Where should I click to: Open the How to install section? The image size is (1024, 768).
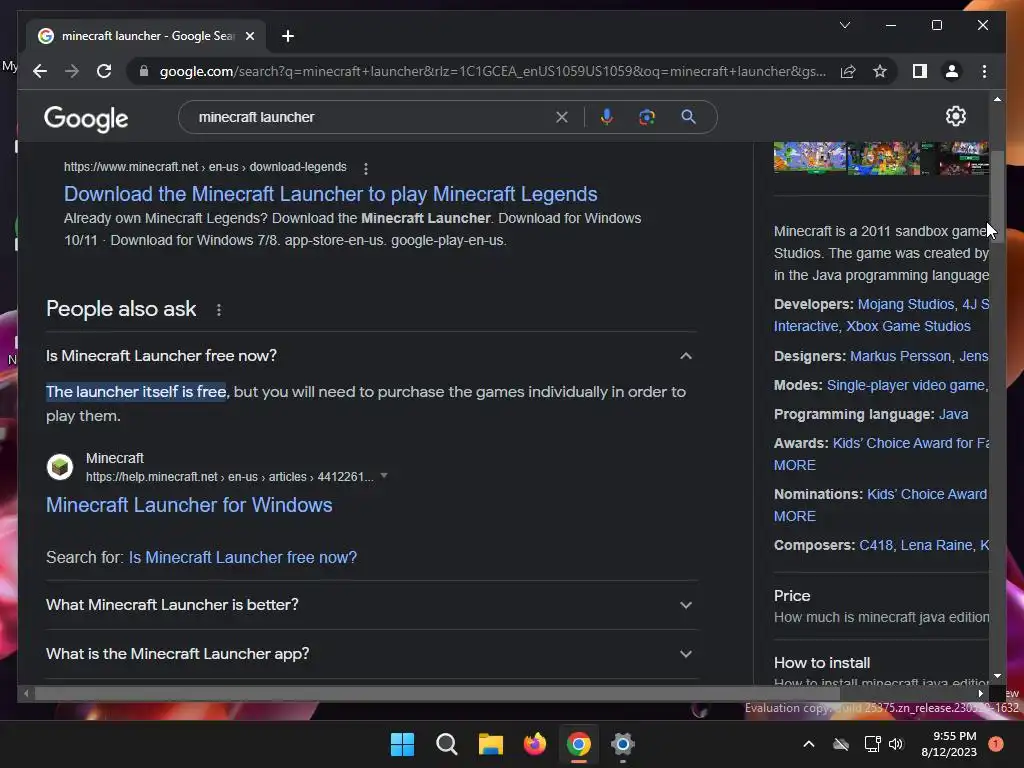tap(881, 671)
